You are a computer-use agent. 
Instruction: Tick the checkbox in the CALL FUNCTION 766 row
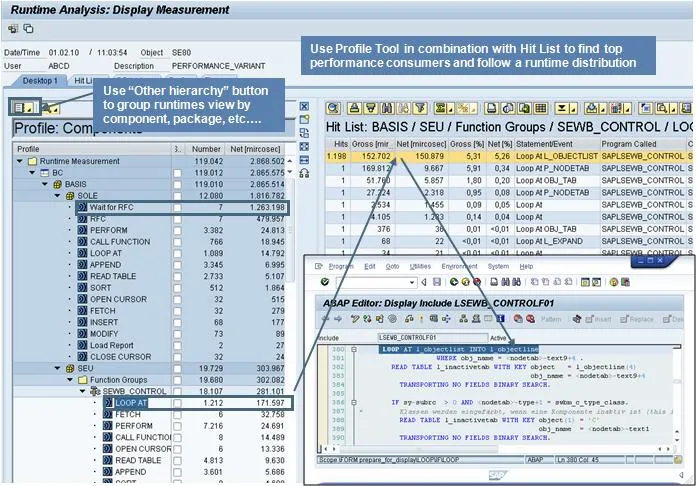[177, 242]
